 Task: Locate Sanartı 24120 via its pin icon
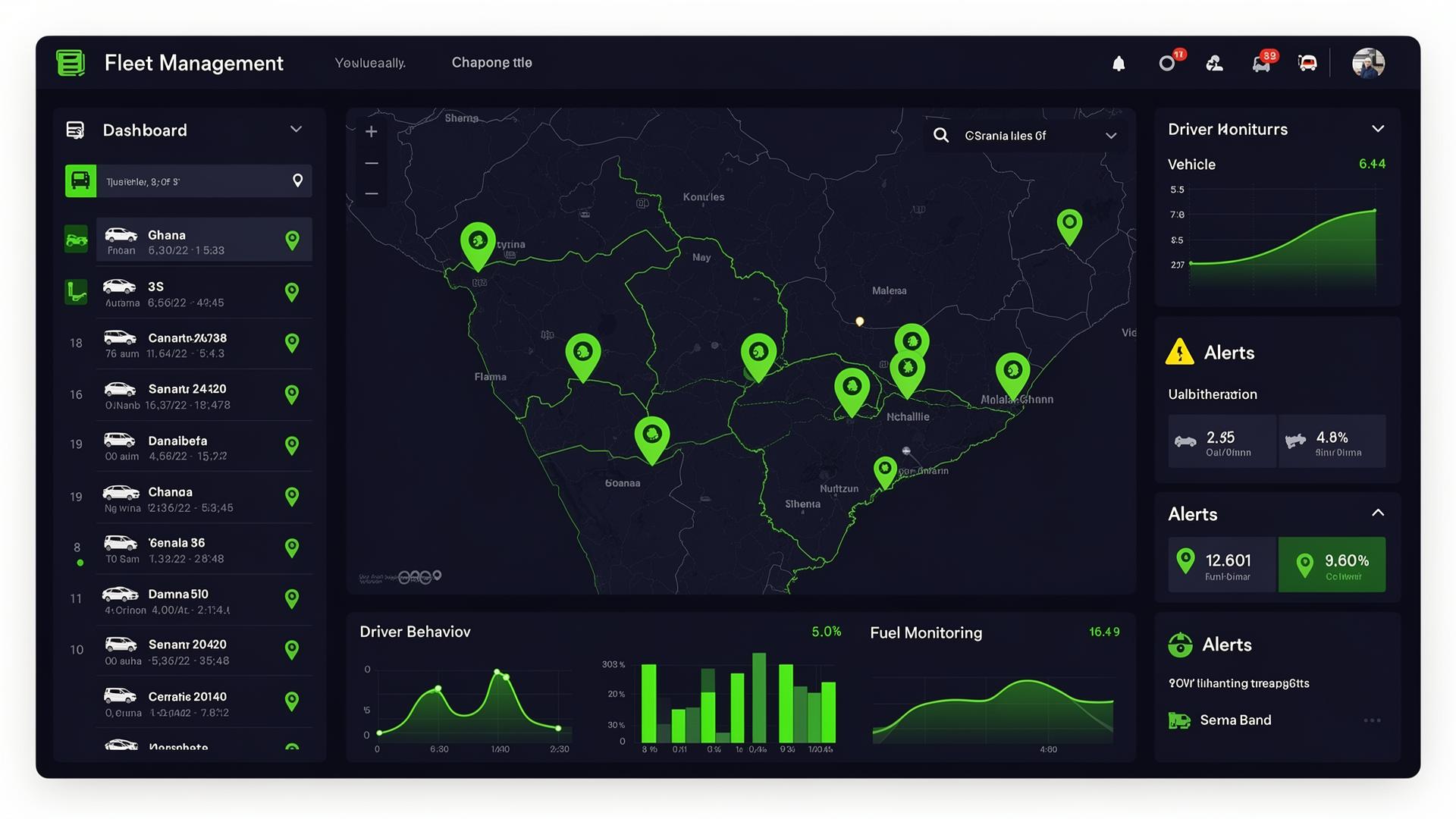pos(292,394)
